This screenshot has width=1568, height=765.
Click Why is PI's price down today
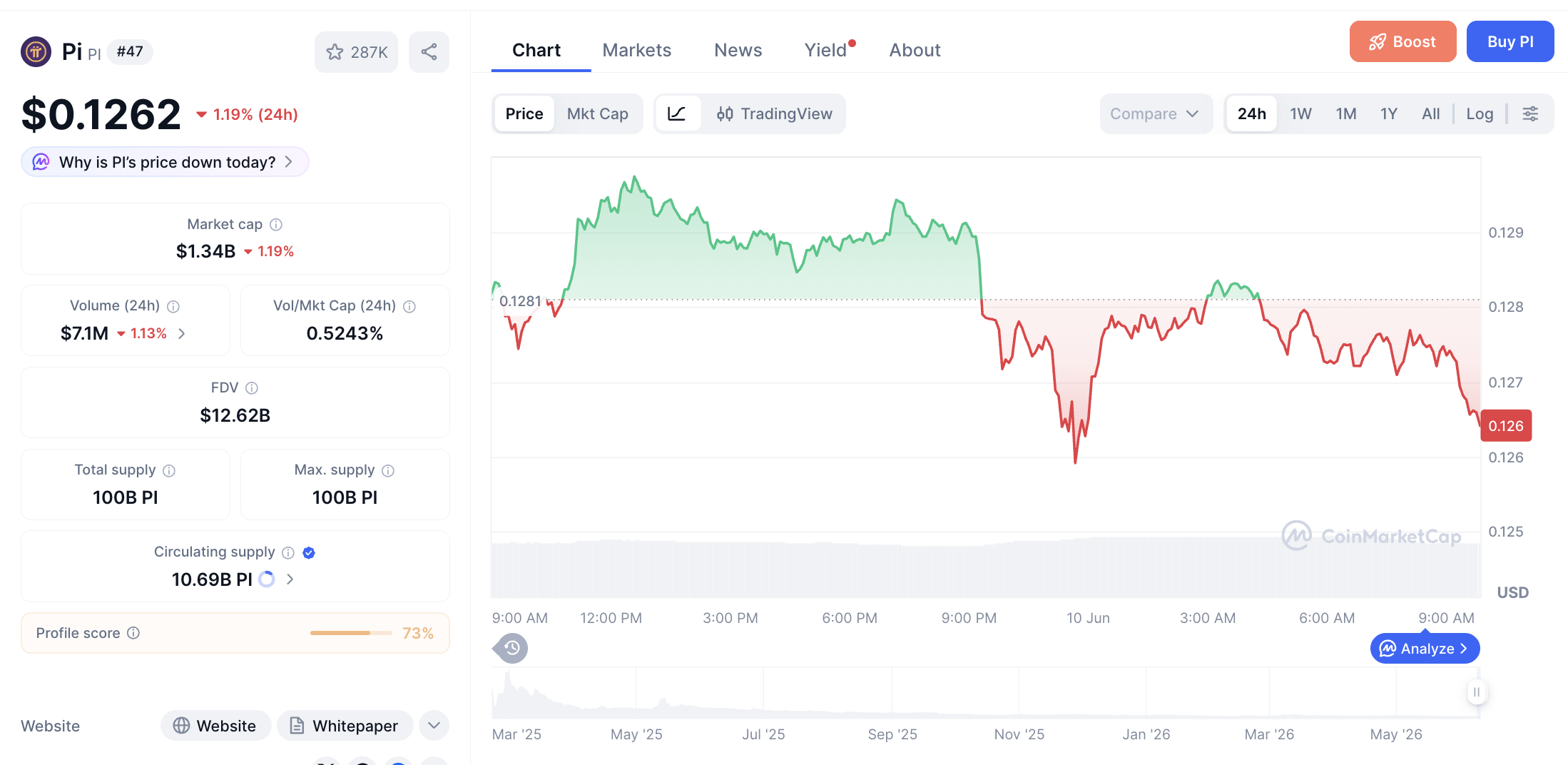[x=165, y=162]
